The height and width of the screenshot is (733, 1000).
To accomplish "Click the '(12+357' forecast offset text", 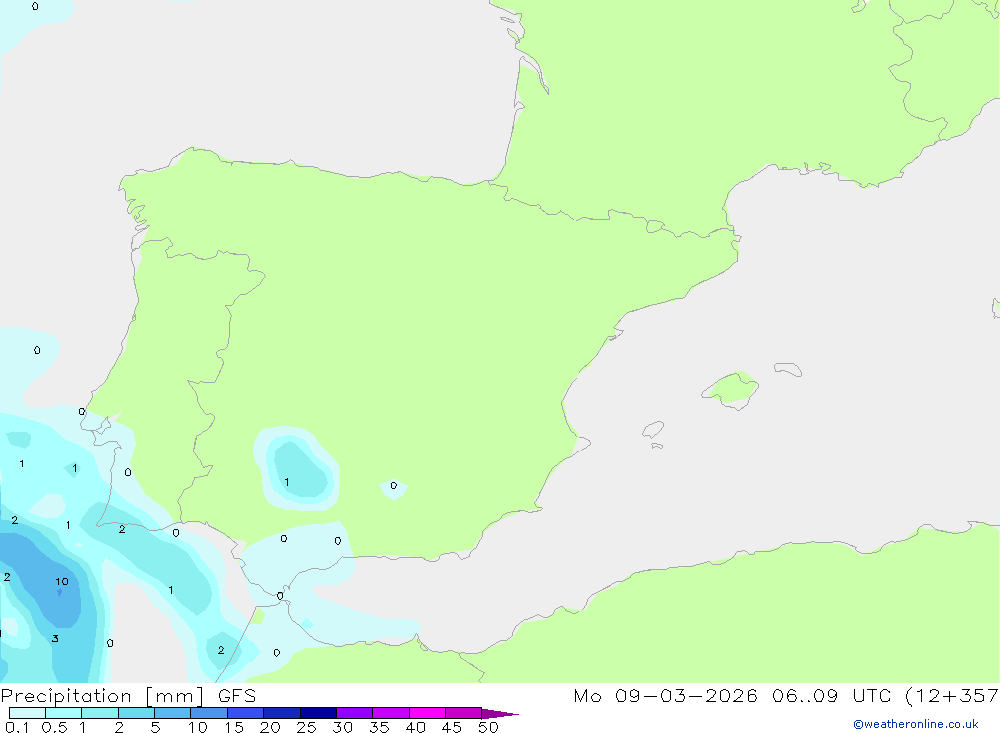I will [952, 695].
